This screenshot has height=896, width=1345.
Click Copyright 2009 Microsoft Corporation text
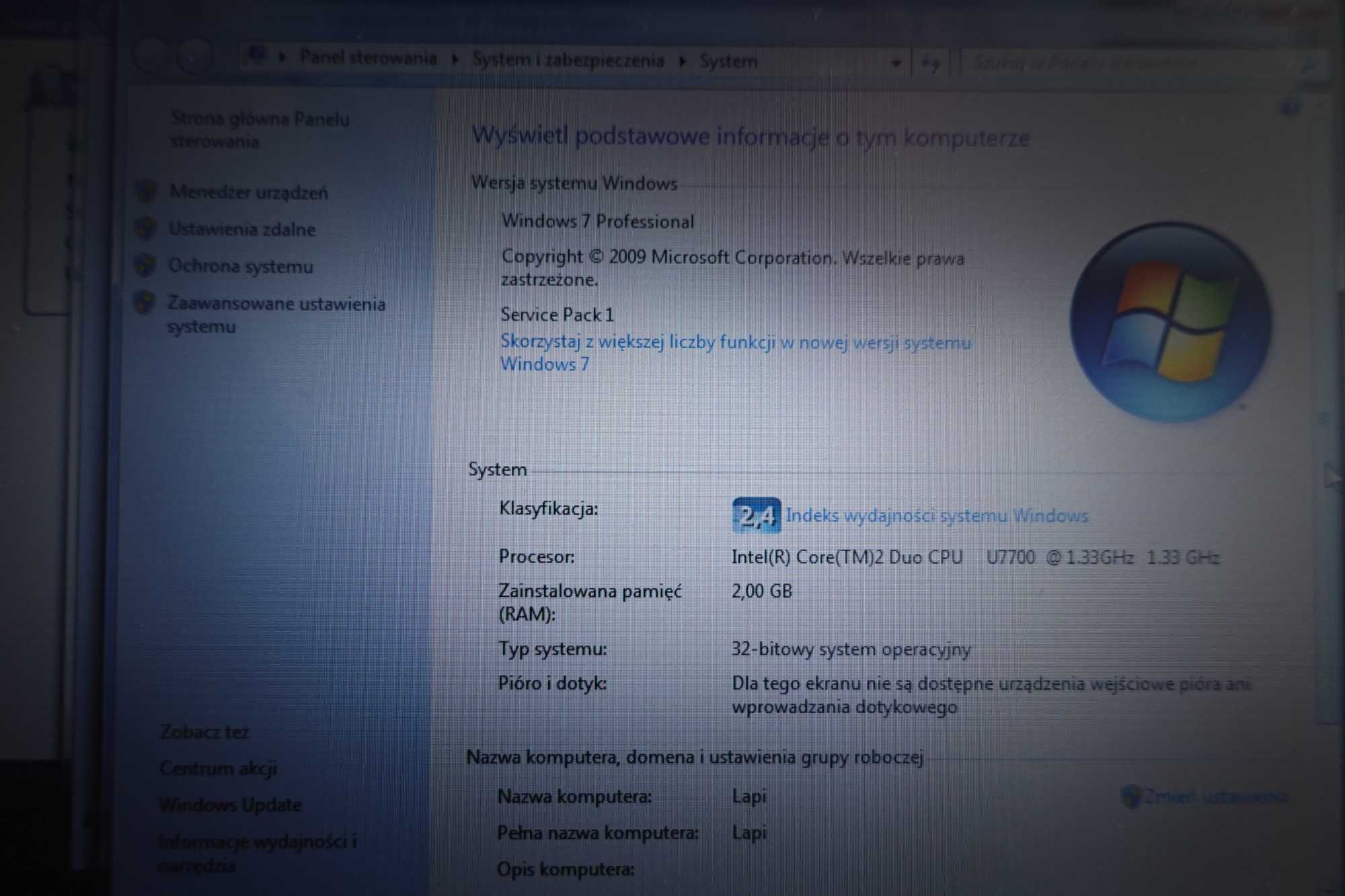click(x=733, y=268)
